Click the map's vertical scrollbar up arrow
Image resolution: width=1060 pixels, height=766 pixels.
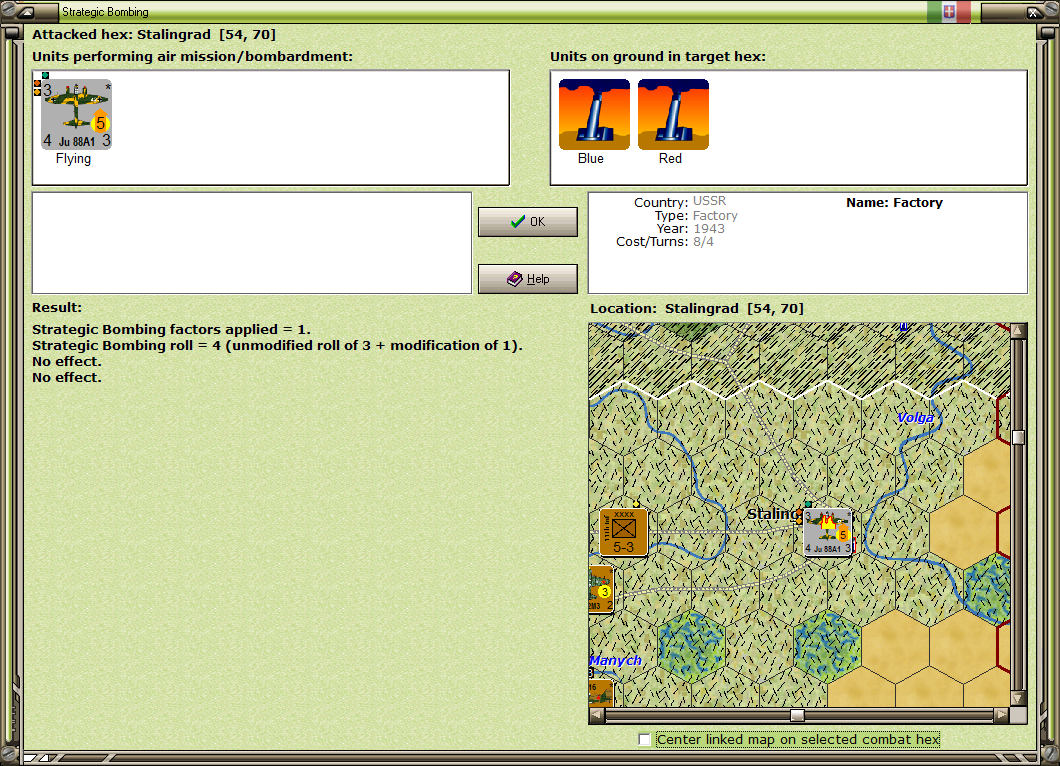click(x=1018, y=331)
